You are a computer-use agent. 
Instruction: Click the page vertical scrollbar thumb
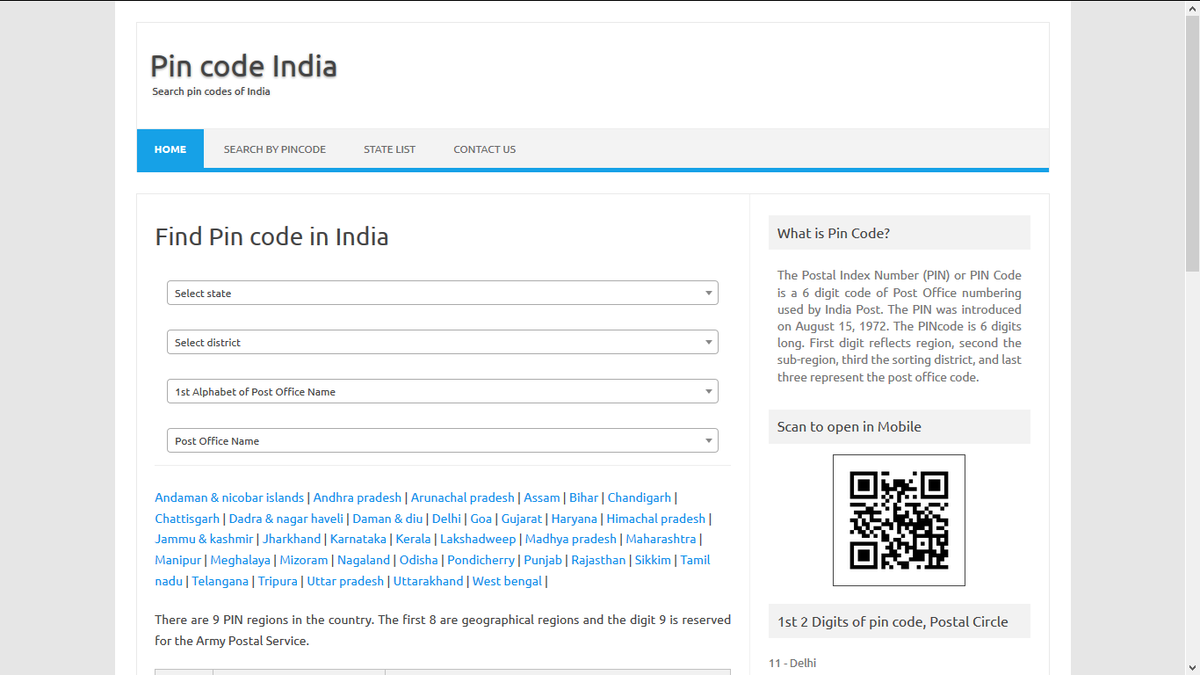click(1192, 143)
